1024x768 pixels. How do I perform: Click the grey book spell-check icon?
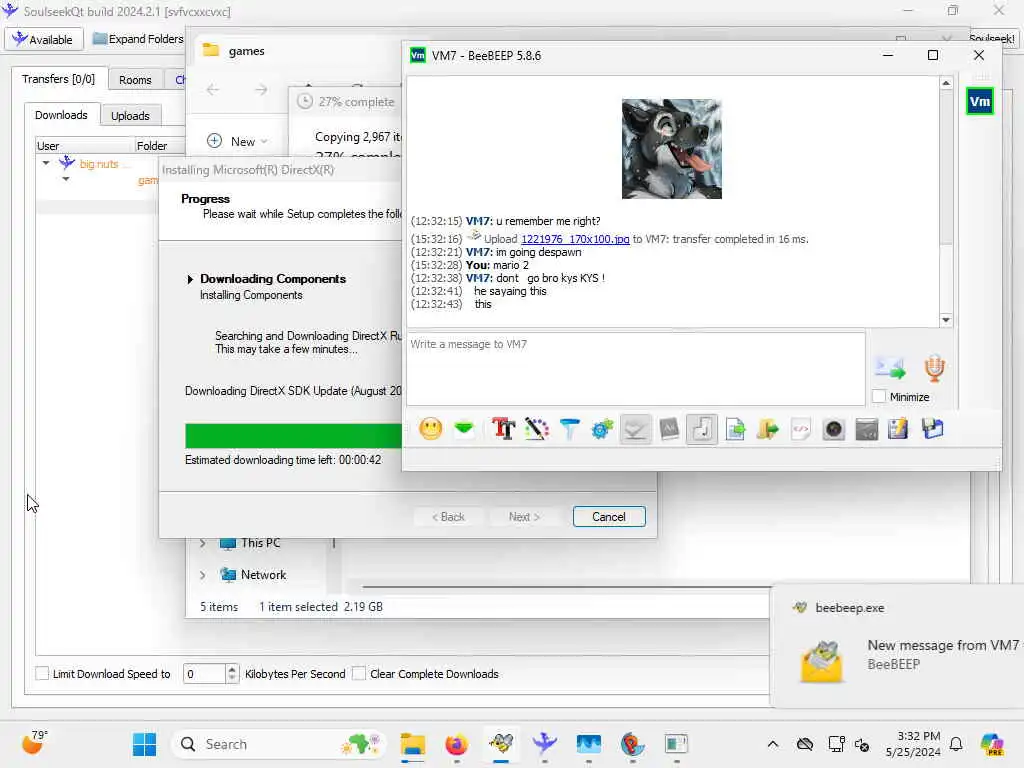click(669, 429)
